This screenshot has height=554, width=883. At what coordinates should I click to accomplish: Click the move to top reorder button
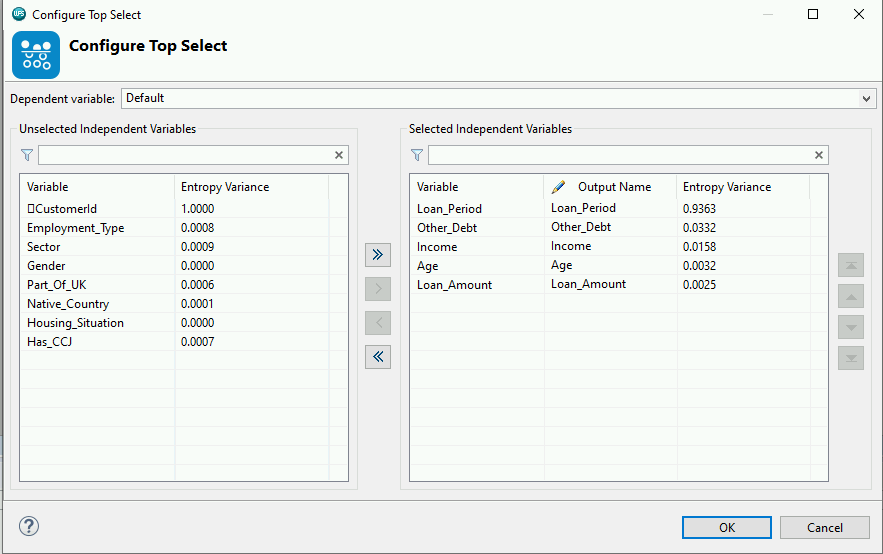[x=851, y=265]
